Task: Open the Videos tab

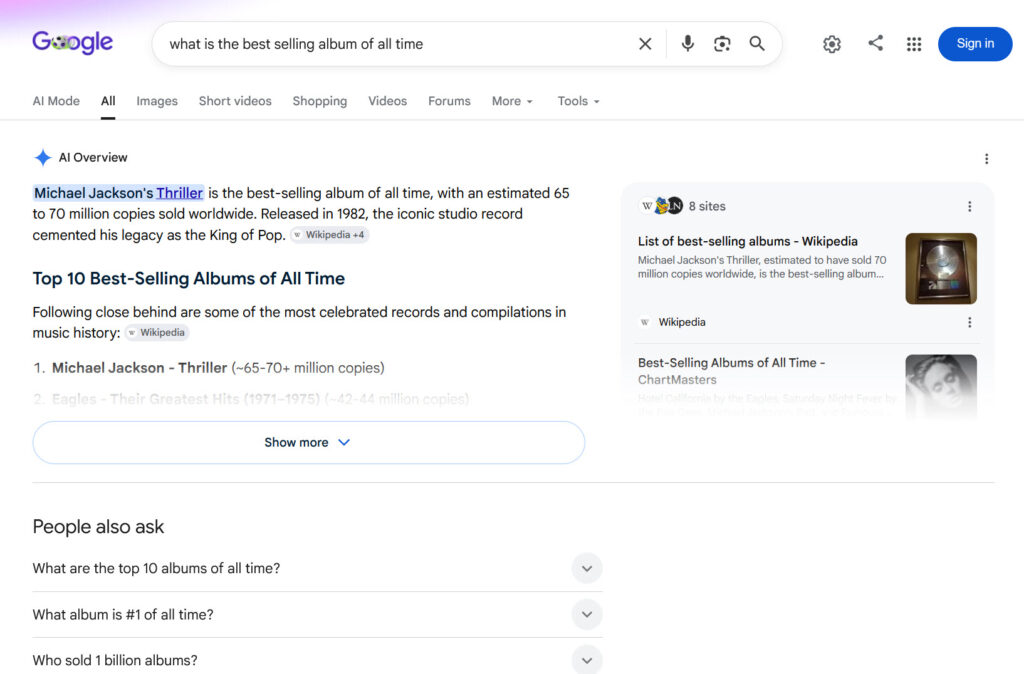Action: coord(387,101)
